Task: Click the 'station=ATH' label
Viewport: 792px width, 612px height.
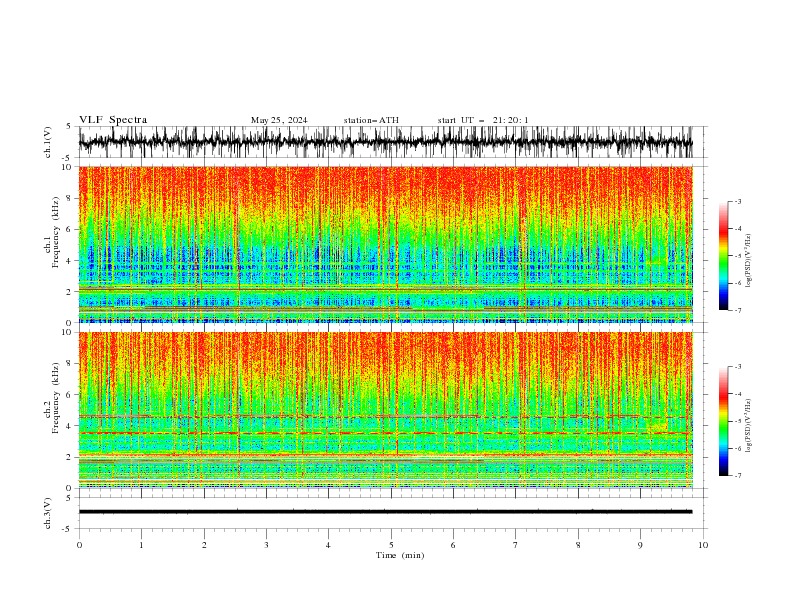Action: click(371, 120)
